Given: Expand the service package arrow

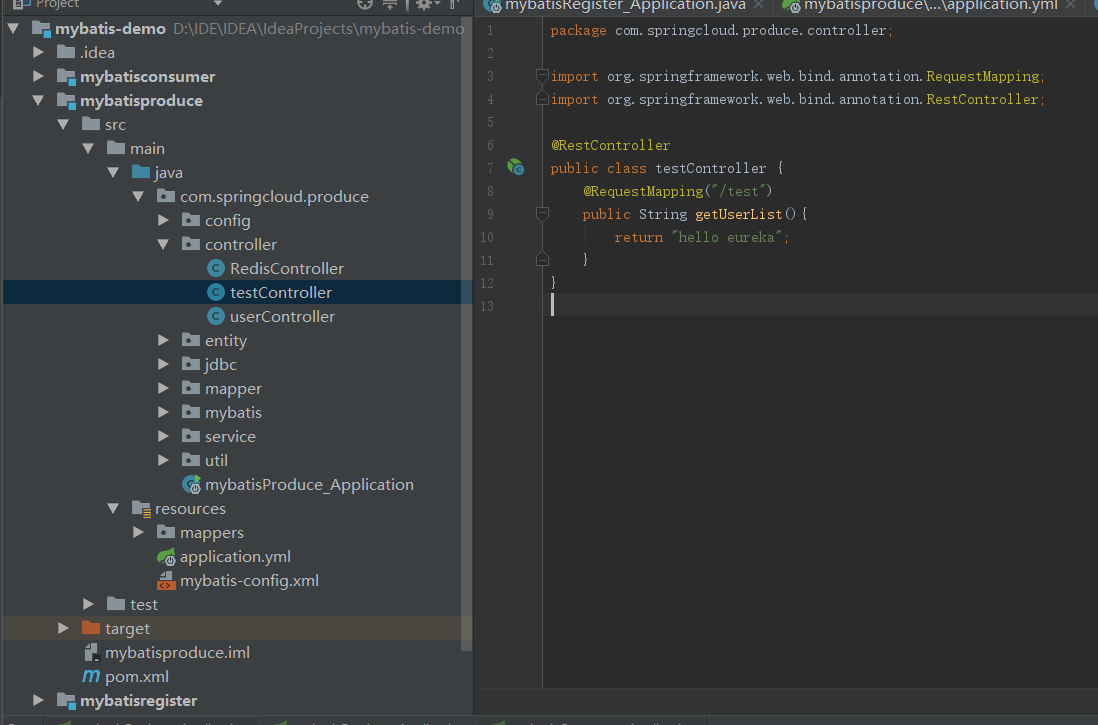Looking at the screenshot, I should (x=163, y=436).
